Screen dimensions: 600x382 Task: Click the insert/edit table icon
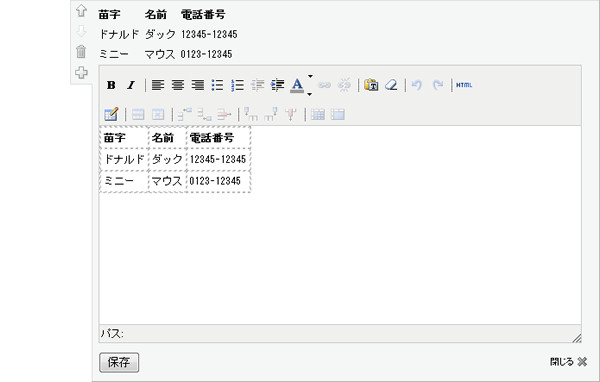(x=111, y=114)
